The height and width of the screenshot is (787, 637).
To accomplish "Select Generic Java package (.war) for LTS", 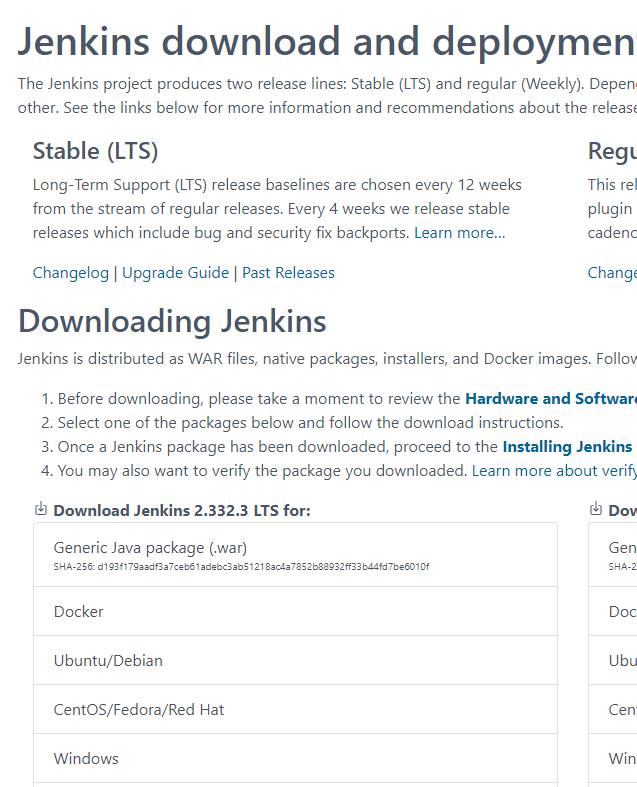I will pos(150,548).
